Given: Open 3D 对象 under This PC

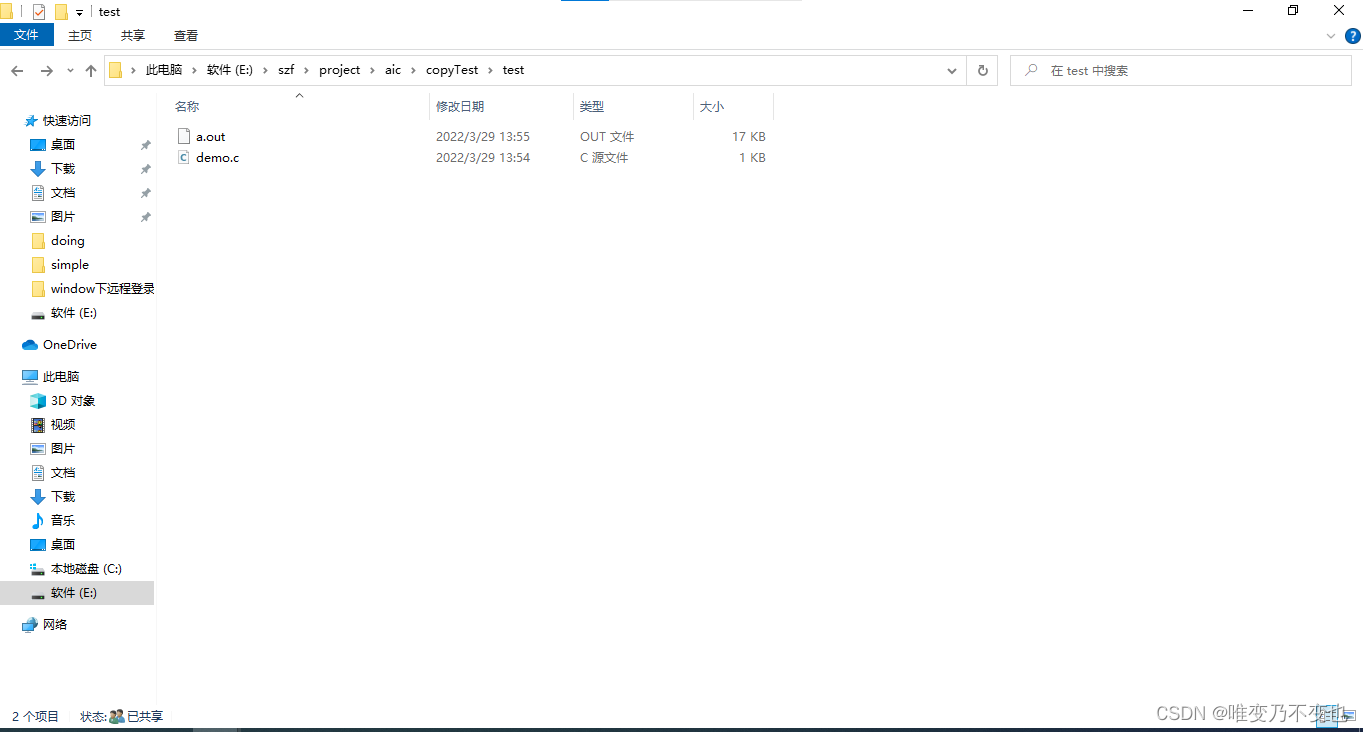Looking at the screenshot, I should (x=73, y=400).
